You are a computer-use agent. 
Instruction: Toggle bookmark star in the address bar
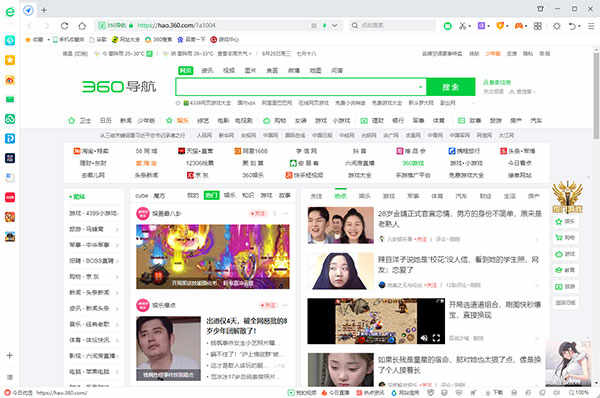pos(314,26)
